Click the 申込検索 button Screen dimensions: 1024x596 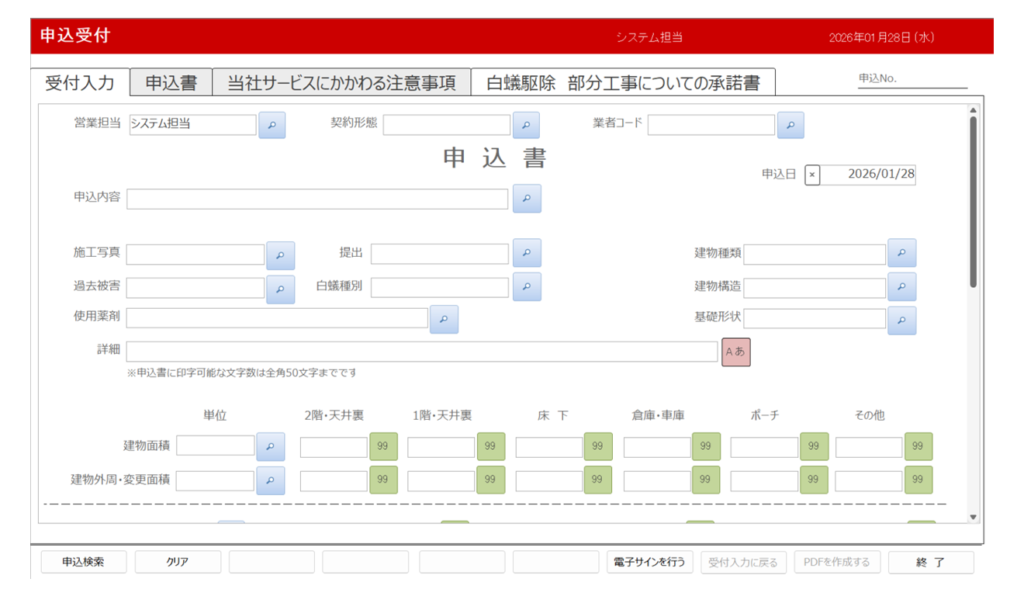click(x=84, y=562)
